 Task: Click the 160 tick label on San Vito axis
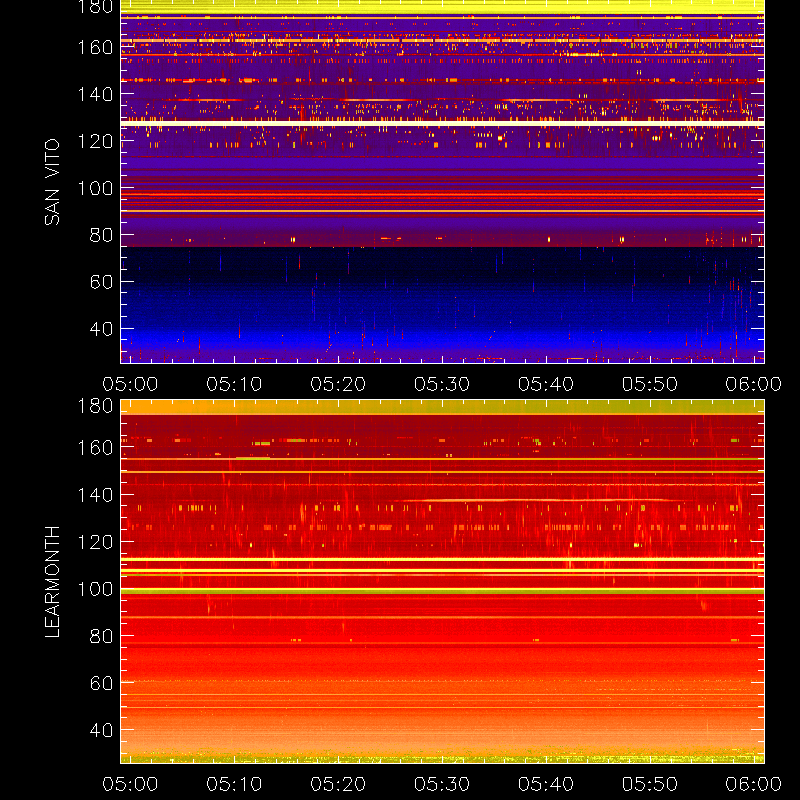[95, 47]
